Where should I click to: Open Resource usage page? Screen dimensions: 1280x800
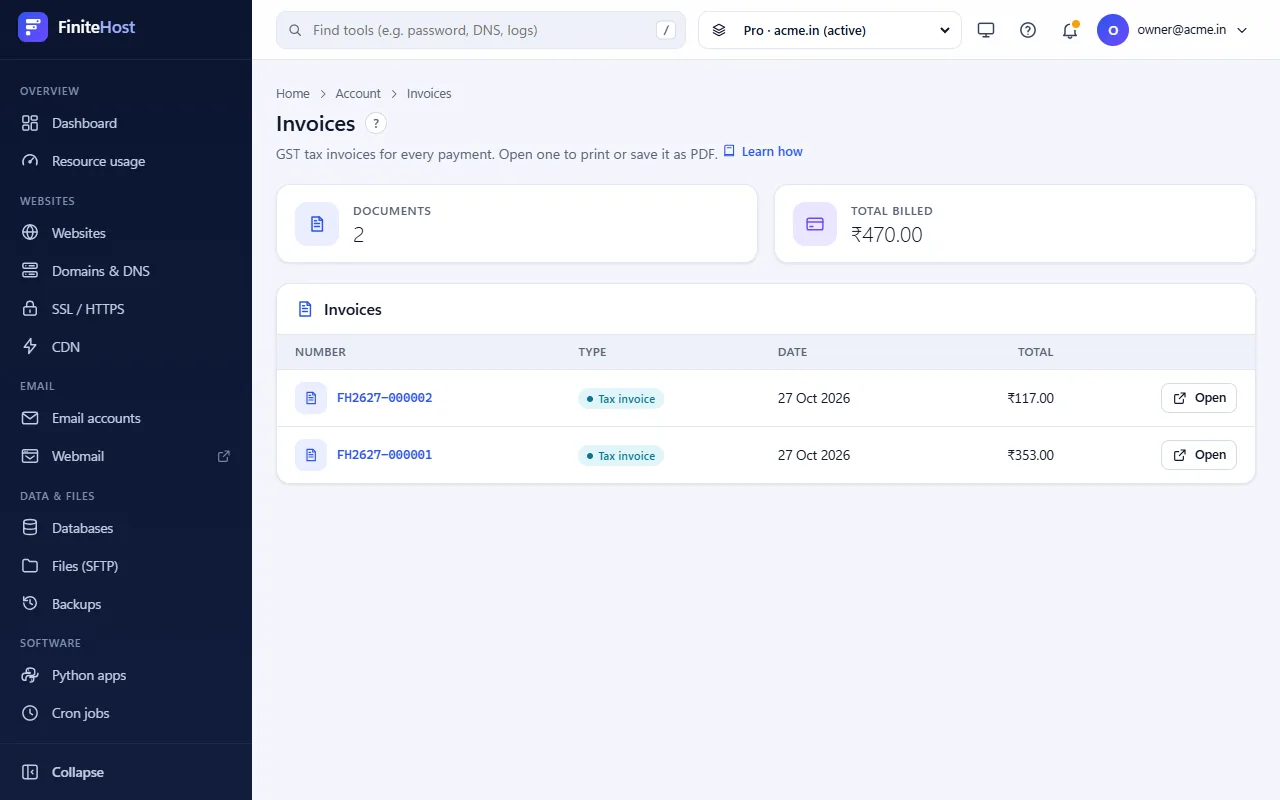(x=126, y=161)
